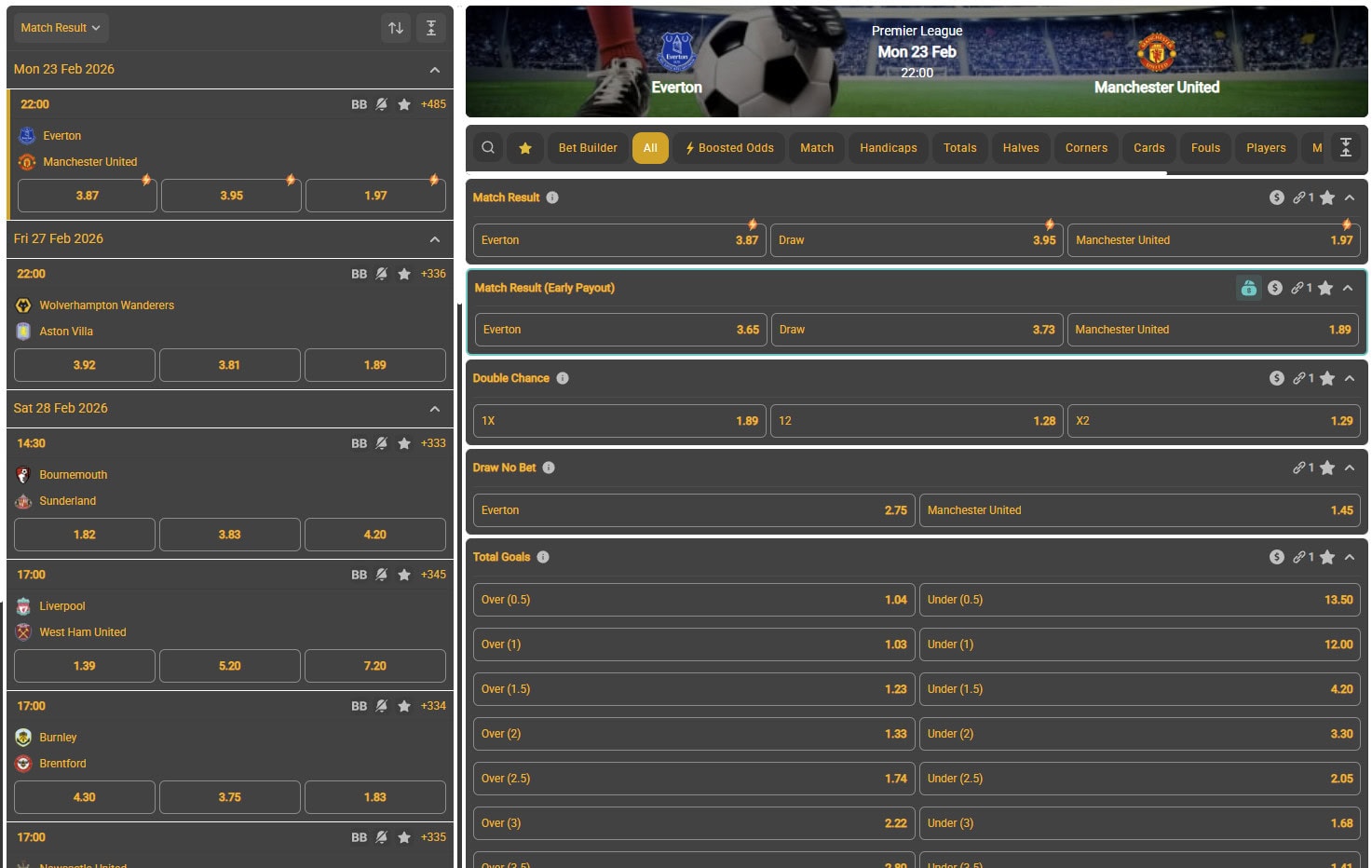This screenshot has width=1372, height=868.
Task: Open the market search magnifier icon
Action: [x=488, y=147]
